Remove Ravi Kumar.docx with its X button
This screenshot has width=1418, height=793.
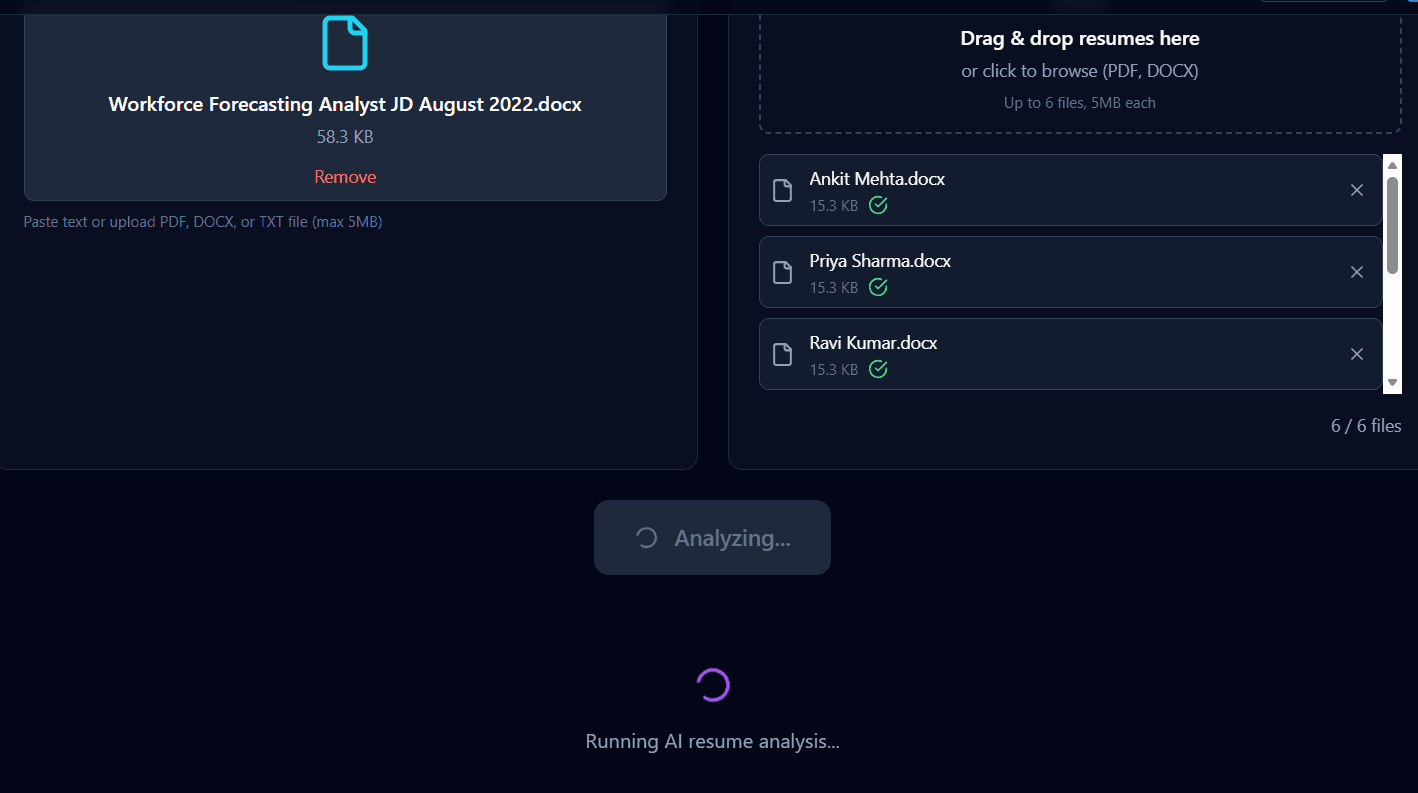click(1357, 354)
